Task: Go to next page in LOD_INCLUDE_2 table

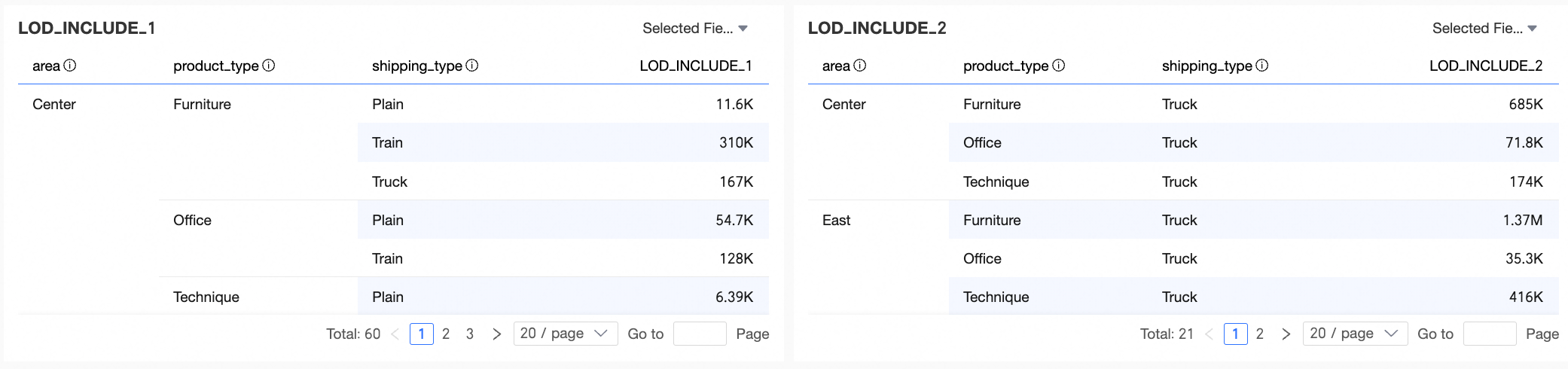Action: (x=1286, y=334)
